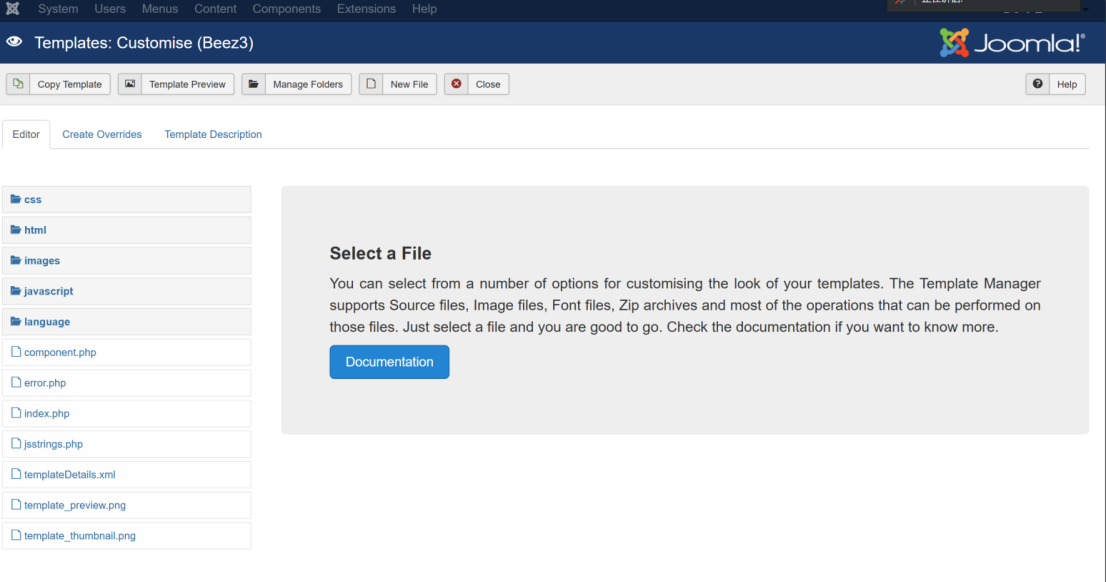Switch to the Template Description tab
Viewport: 1106px width, 582px height.
(213, 134)
